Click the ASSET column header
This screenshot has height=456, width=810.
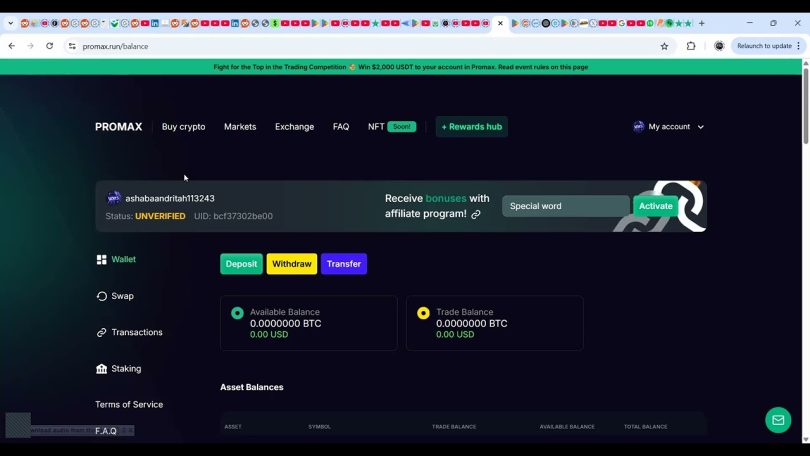(x=233, y=427)
